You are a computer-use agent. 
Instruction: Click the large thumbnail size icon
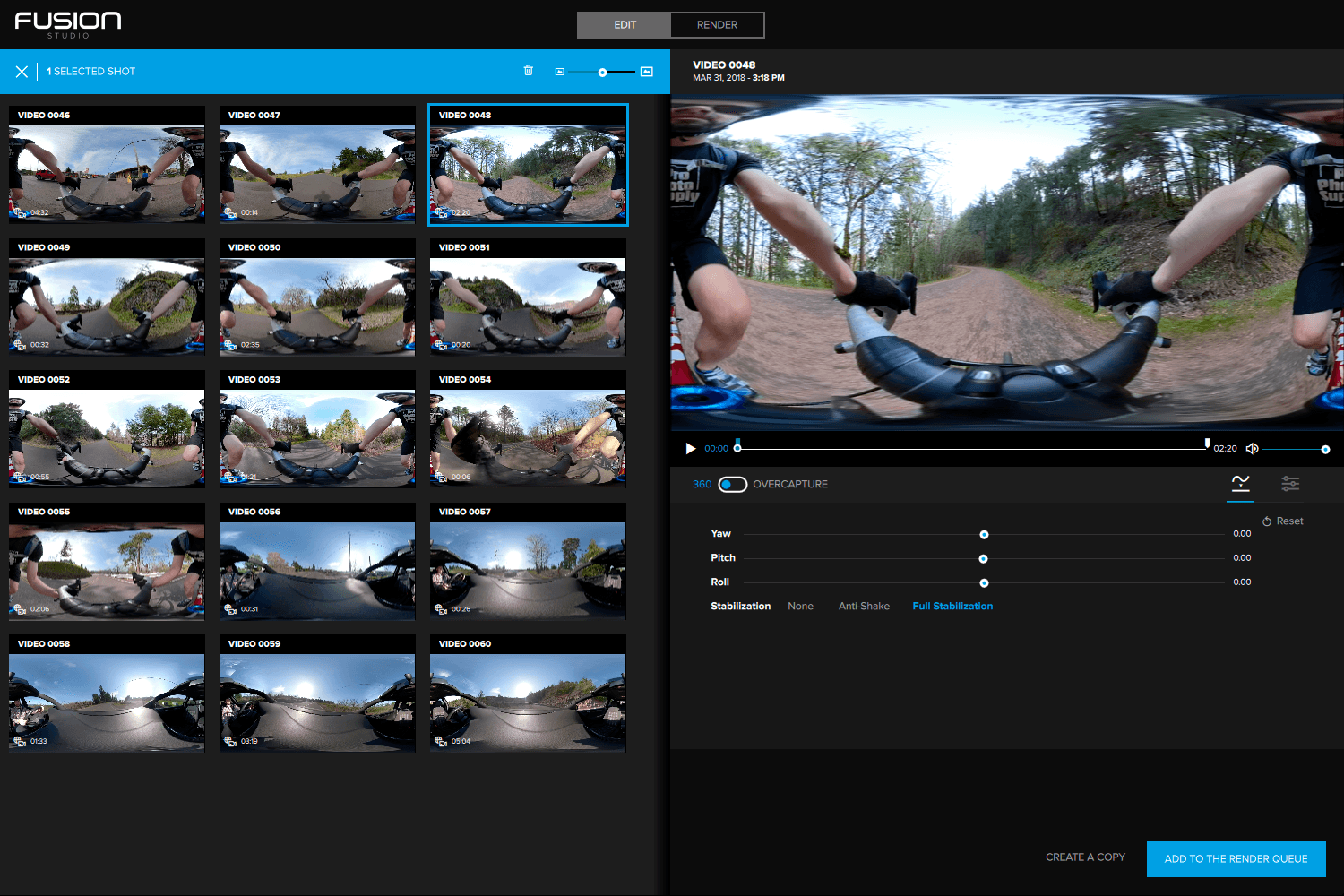[647, 72]
